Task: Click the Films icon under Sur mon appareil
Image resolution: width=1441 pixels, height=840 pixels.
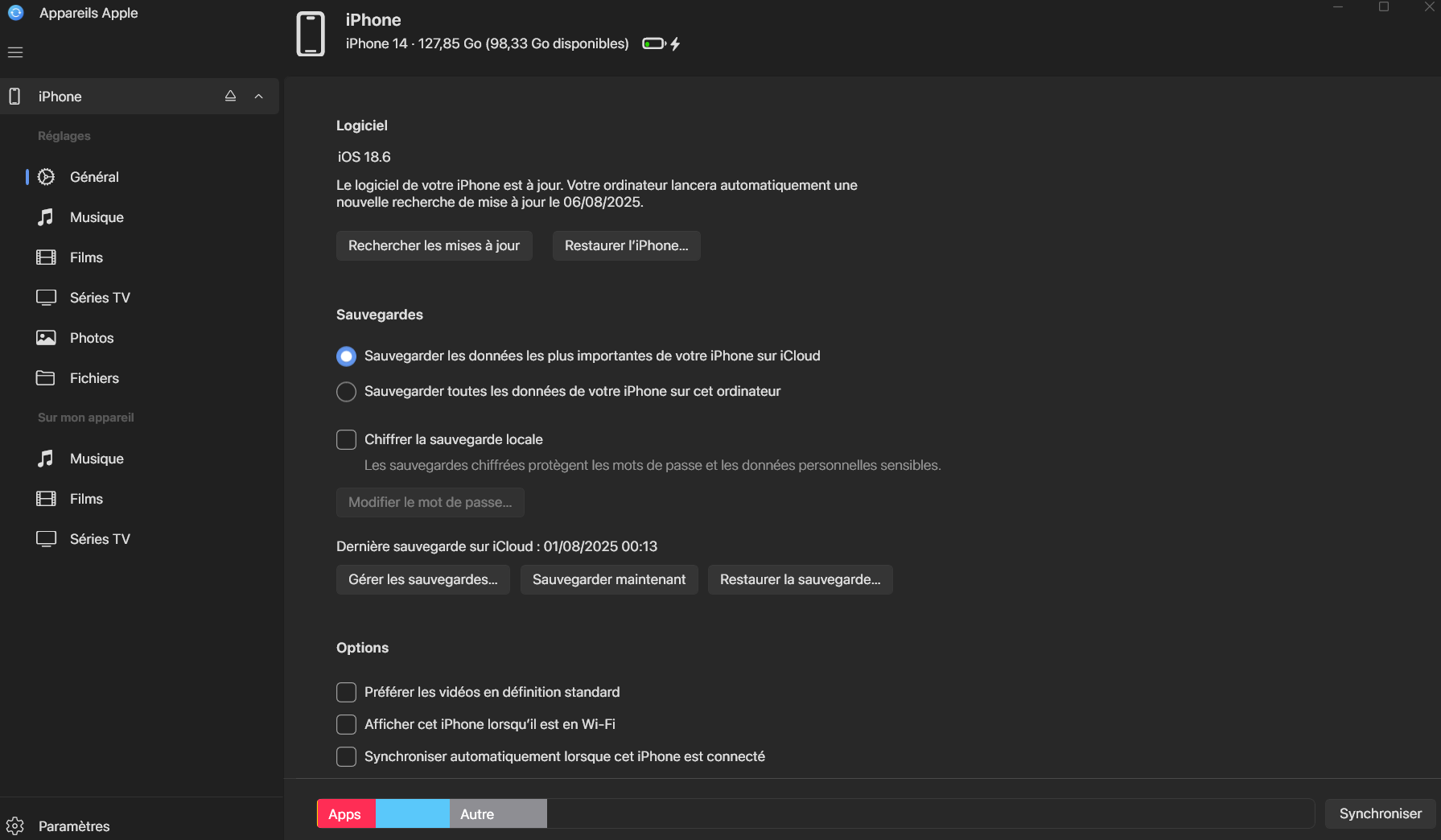Action: [x=46, y=499]
